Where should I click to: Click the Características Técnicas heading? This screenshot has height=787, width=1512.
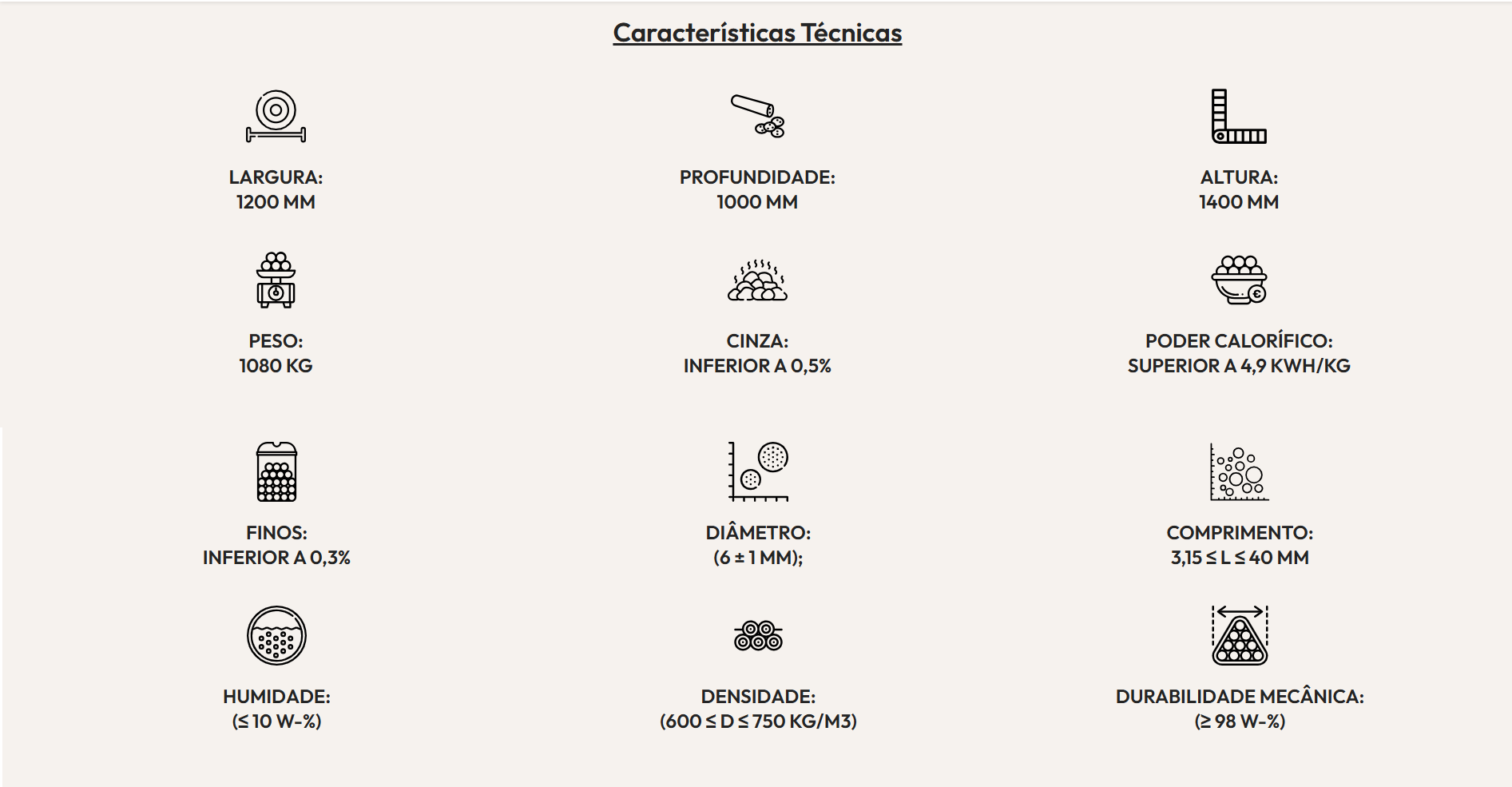tap(757, 33)
